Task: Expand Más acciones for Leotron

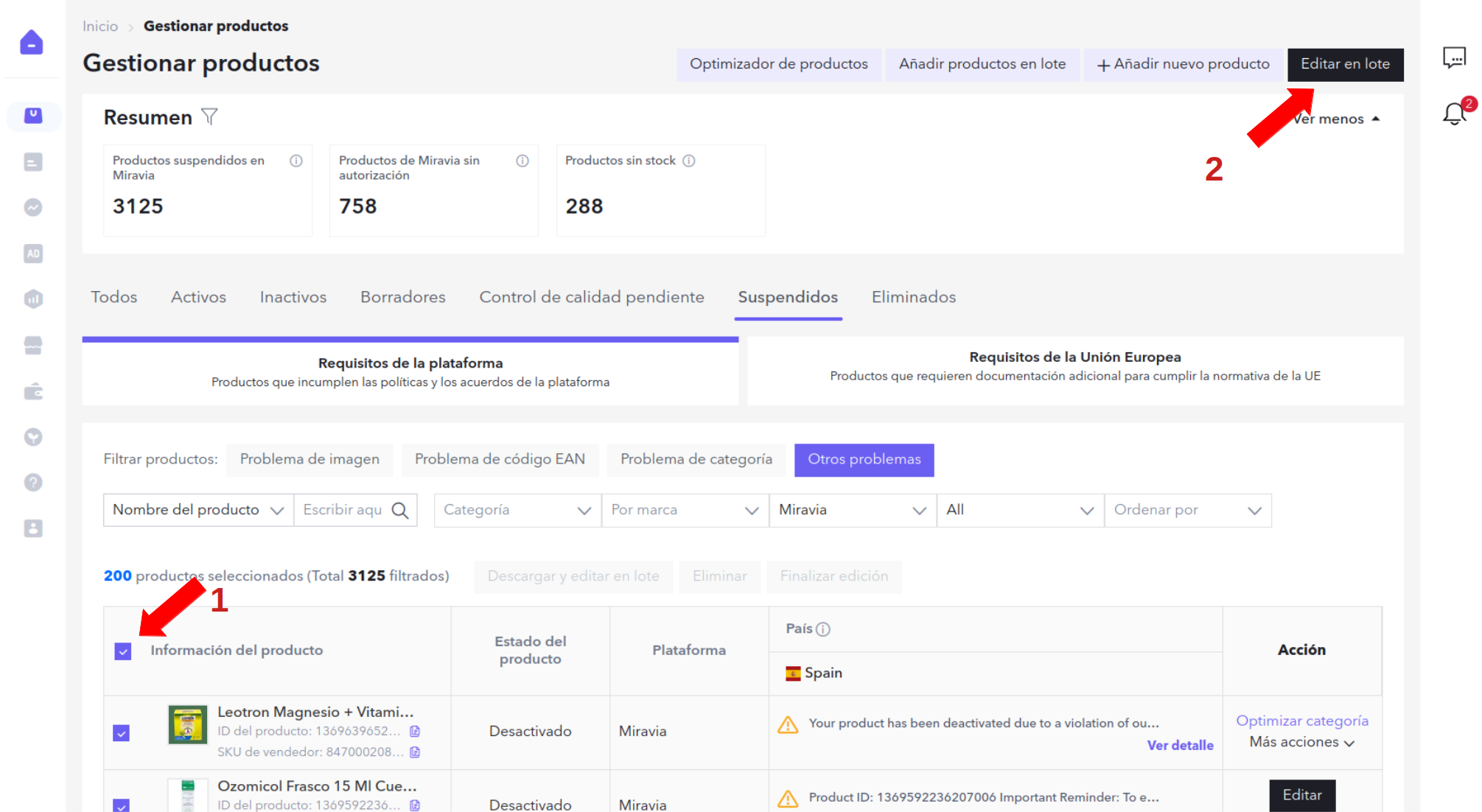Action: pos(1302,742)
